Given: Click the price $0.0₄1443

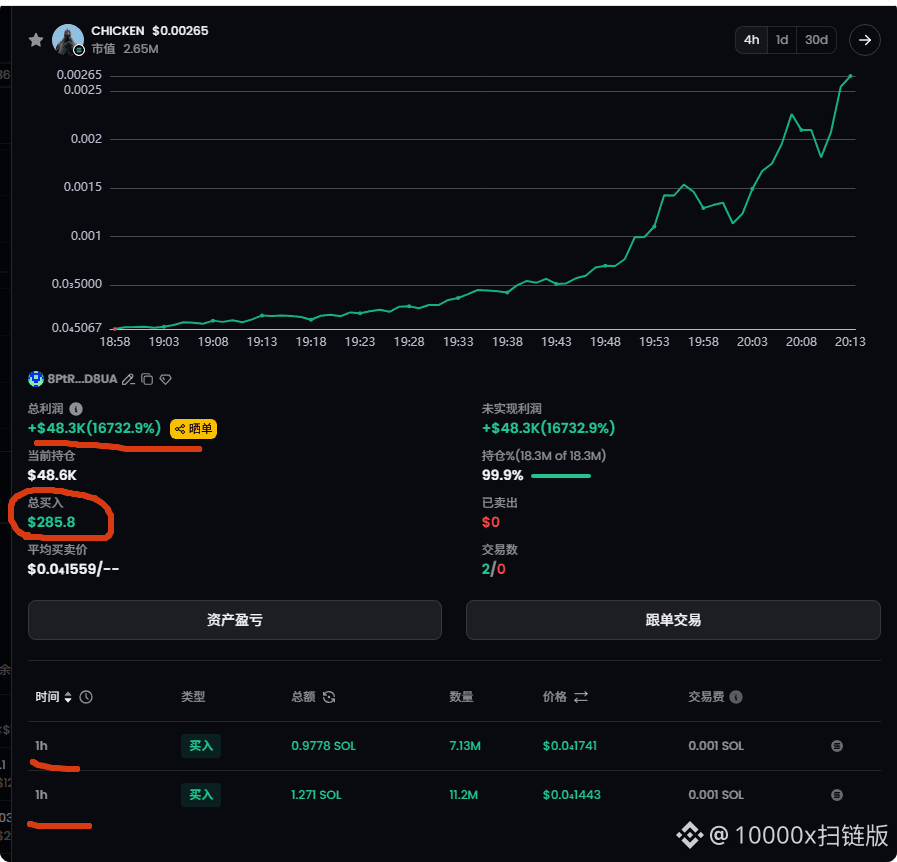Looking at the screenshot, I should [x=571, y=795].
